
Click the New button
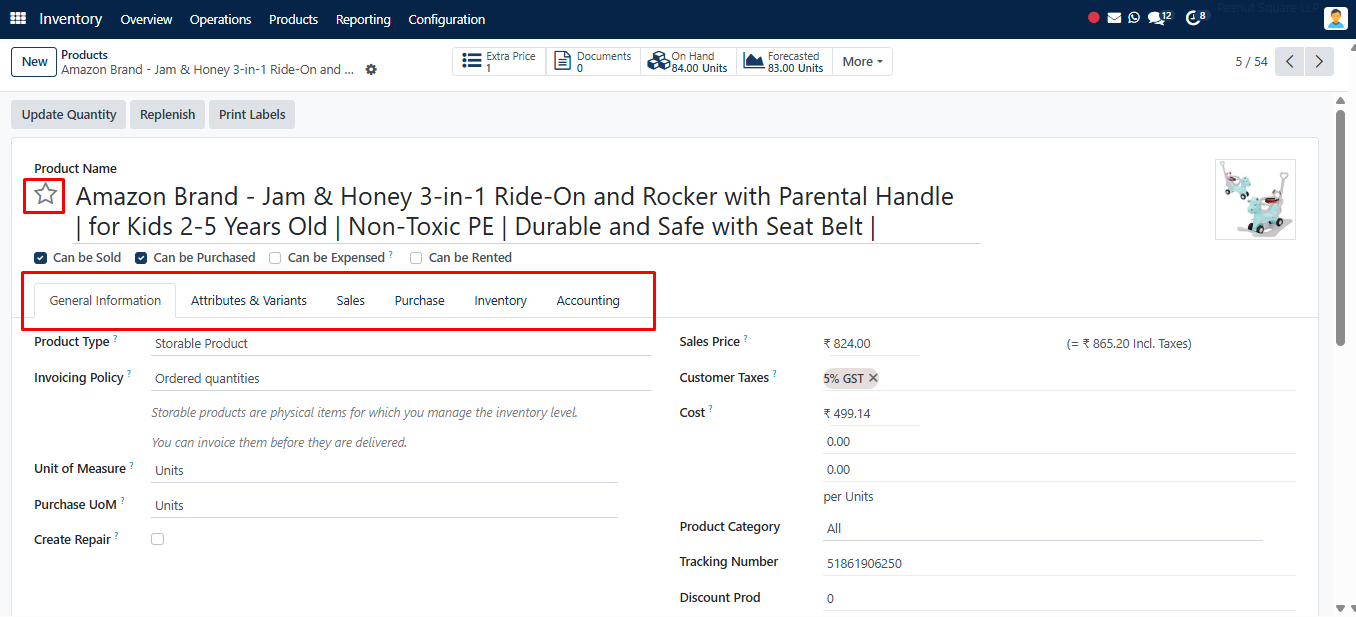[x=34, y=62]
